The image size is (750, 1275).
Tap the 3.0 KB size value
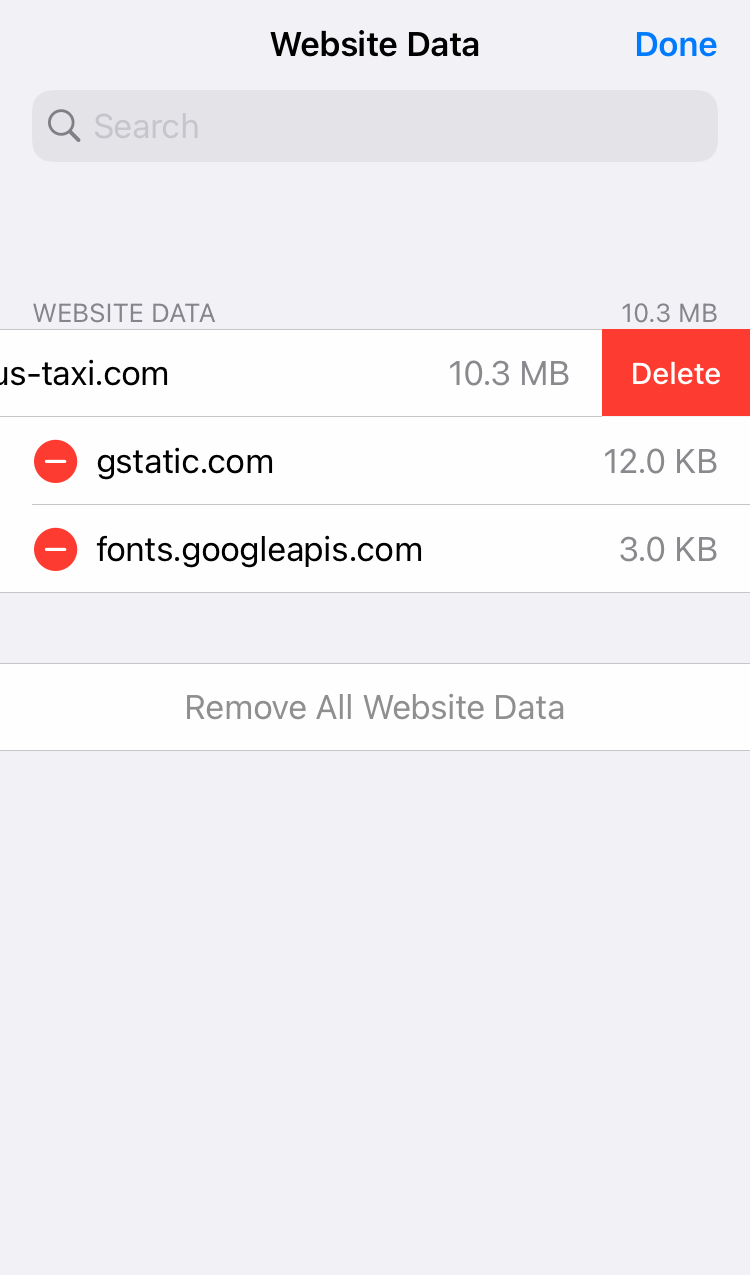[668, 549]
